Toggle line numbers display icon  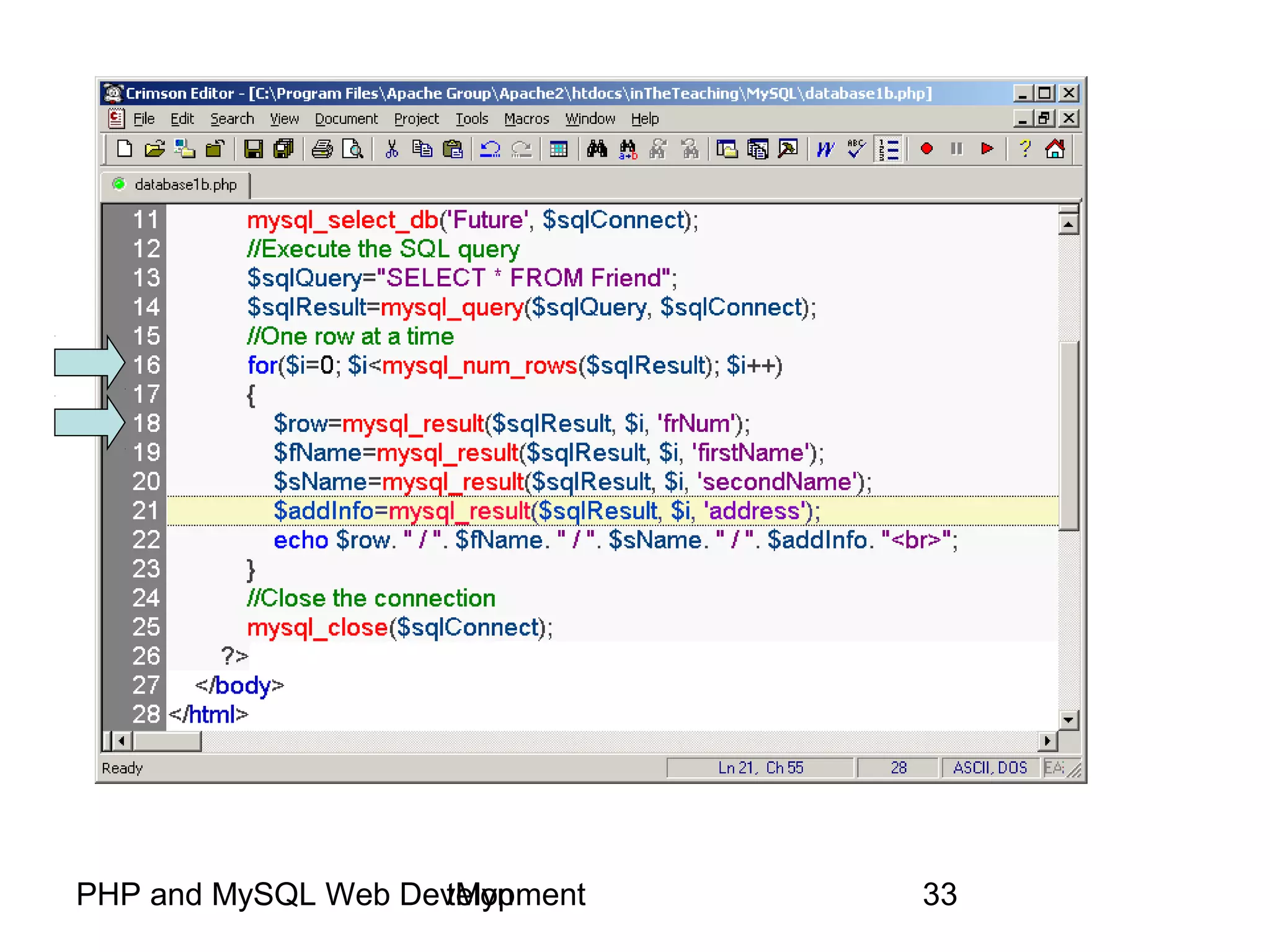pos(889,149)
